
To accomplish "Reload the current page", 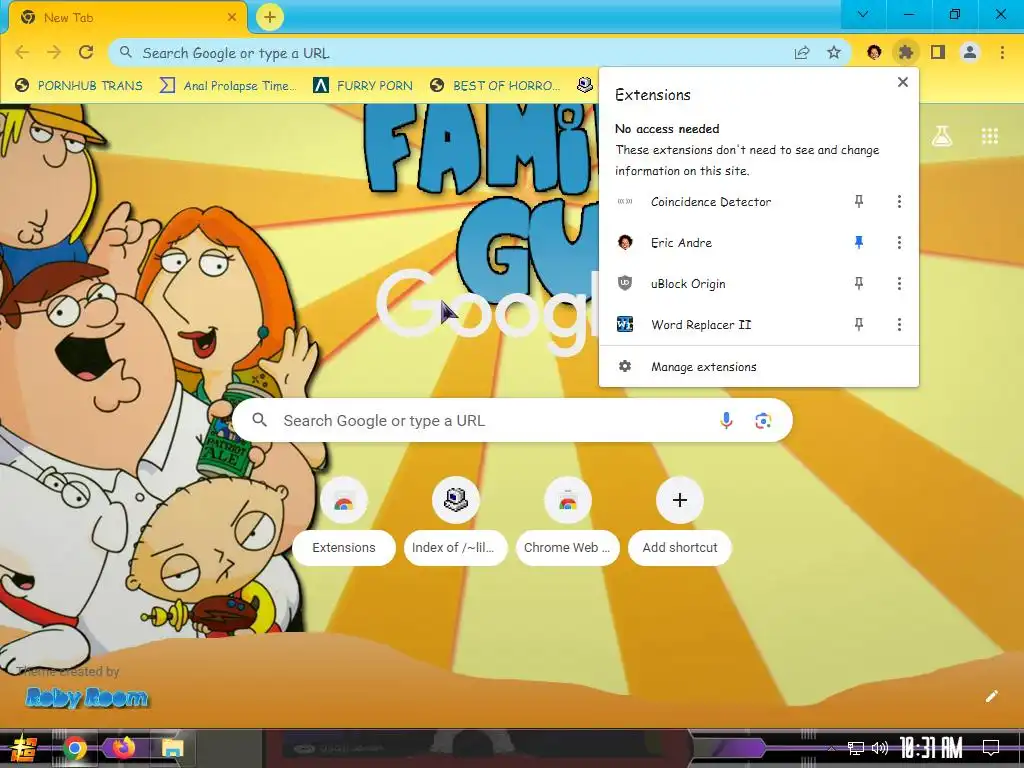I will pyautogui.click(x=86, y=52).
